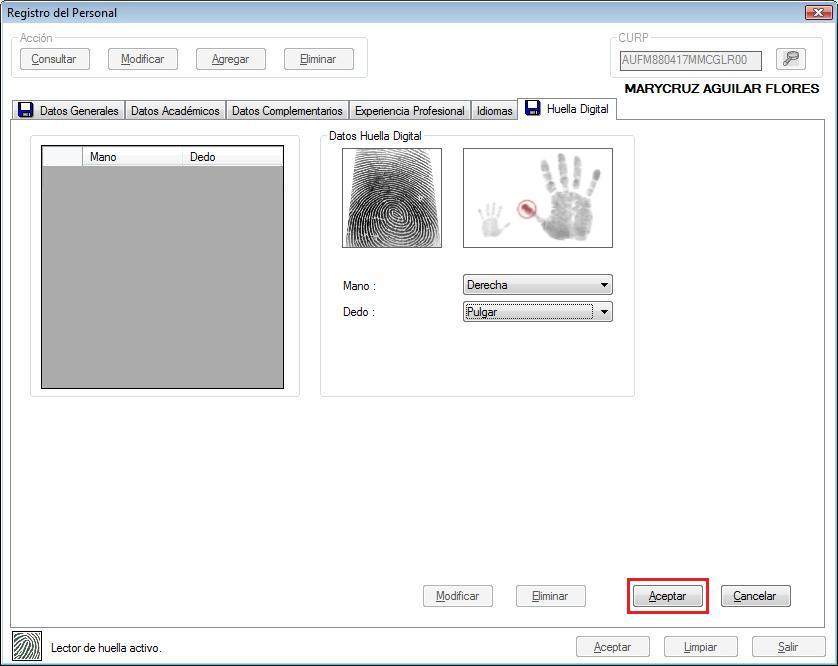This screenshot has height=666, width=838.
Task: Open the Dedo dropdown showing Pulgar
Action: tap(538, 311)
